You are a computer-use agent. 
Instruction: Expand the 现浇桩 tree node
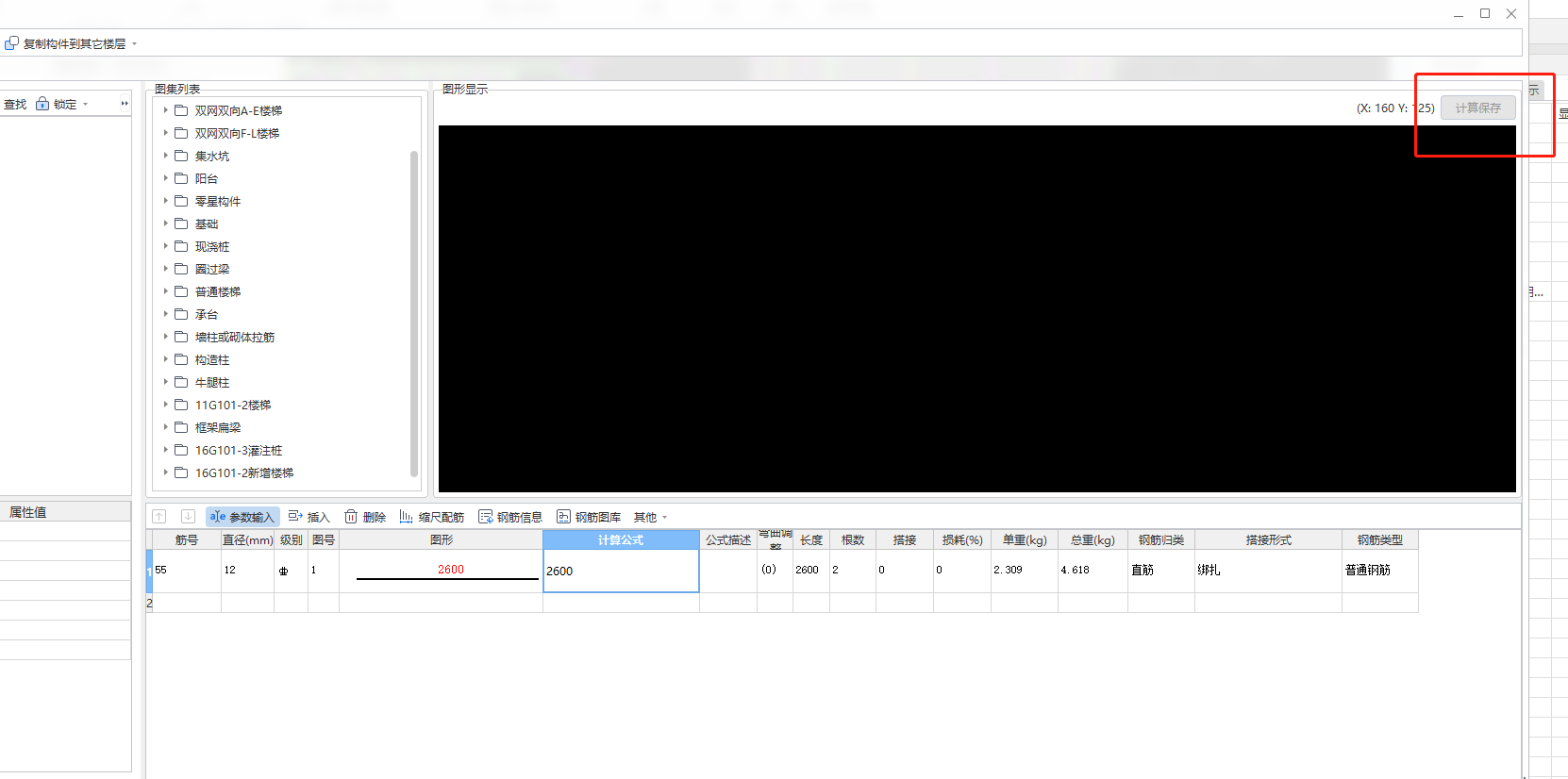165,246
